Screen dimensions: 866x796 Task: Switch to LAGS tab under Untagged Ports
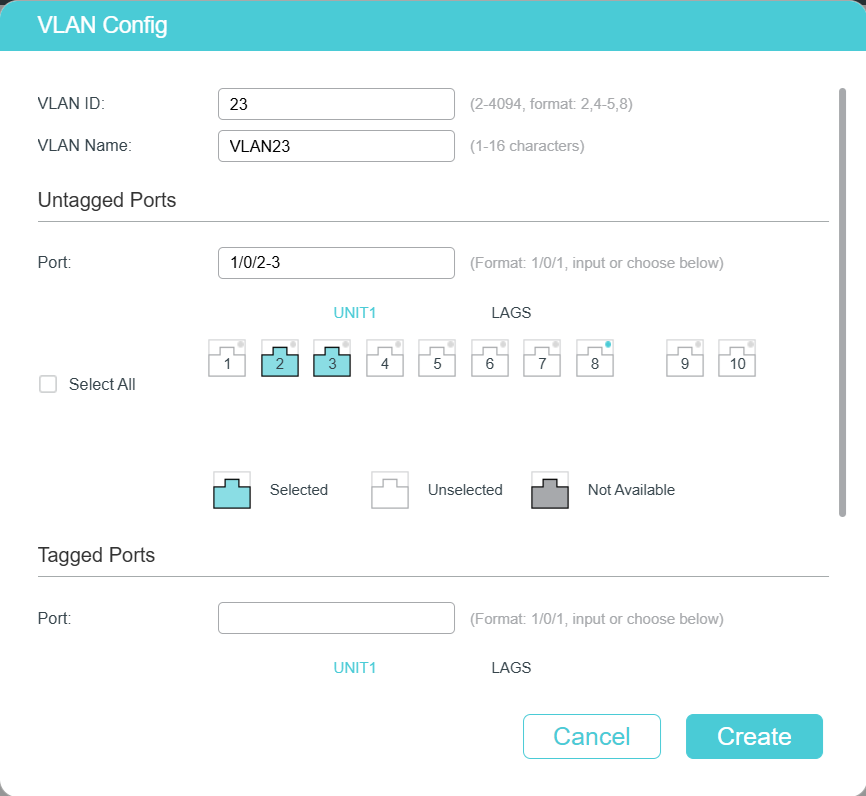[511, 313]
